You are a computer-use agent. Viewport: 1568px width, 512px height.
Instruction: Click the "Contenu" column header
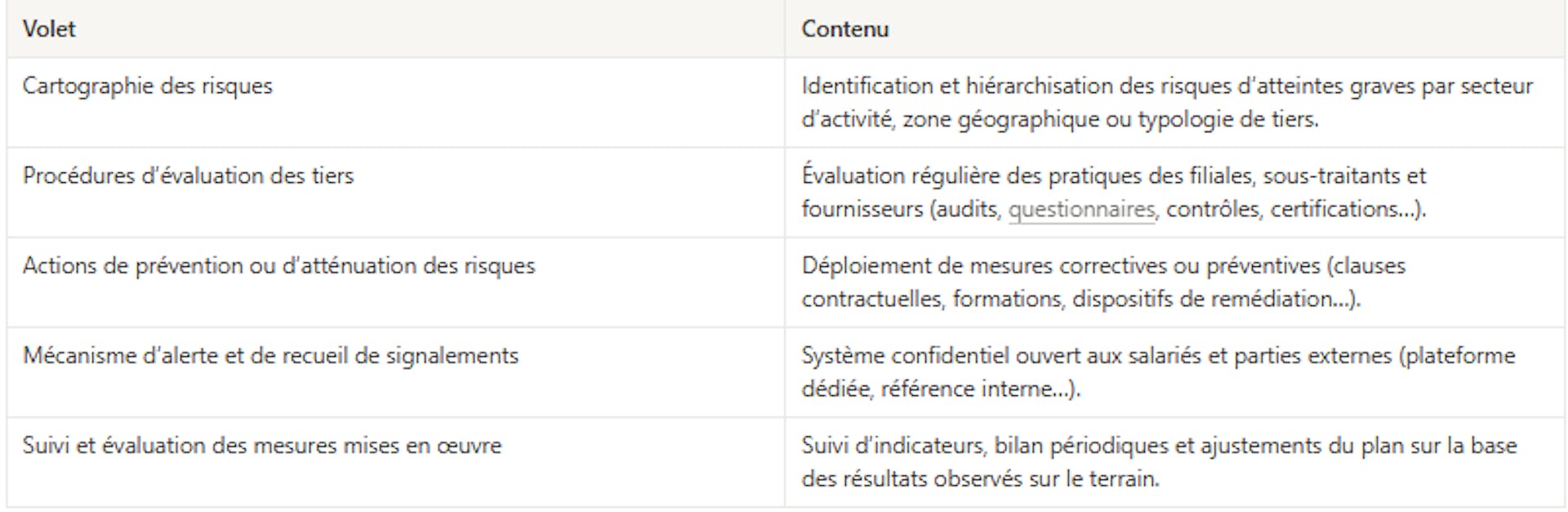click(844, 29)
